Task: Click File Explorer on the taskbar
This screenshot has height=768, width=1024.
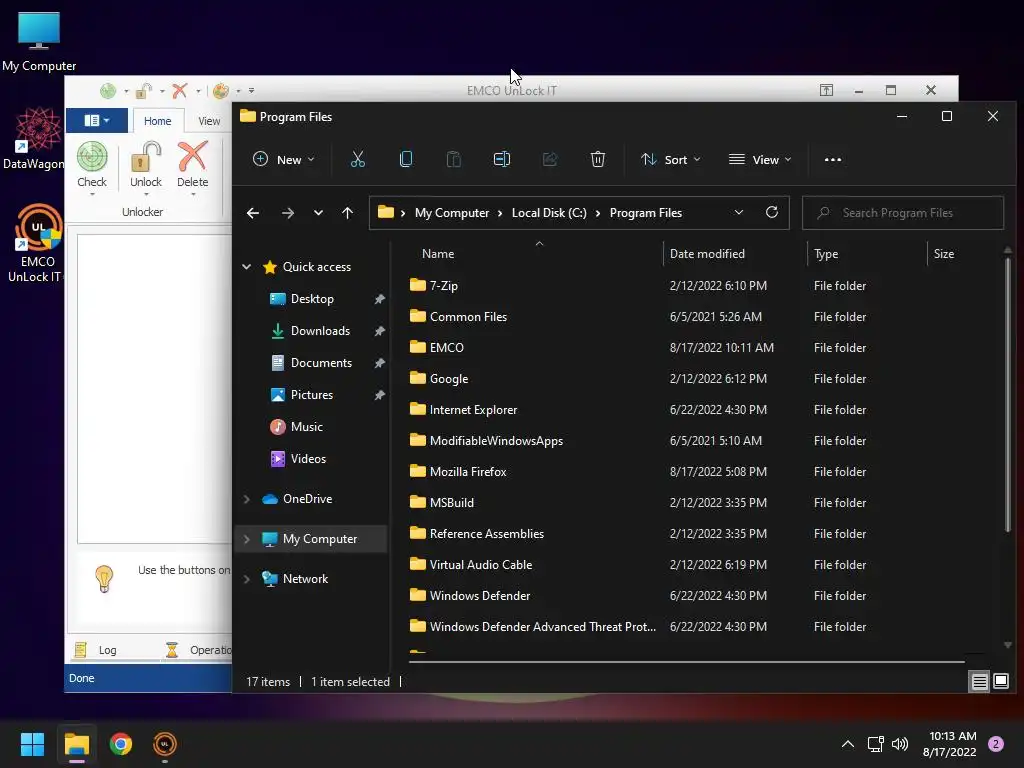Action: tap(76, 744)
